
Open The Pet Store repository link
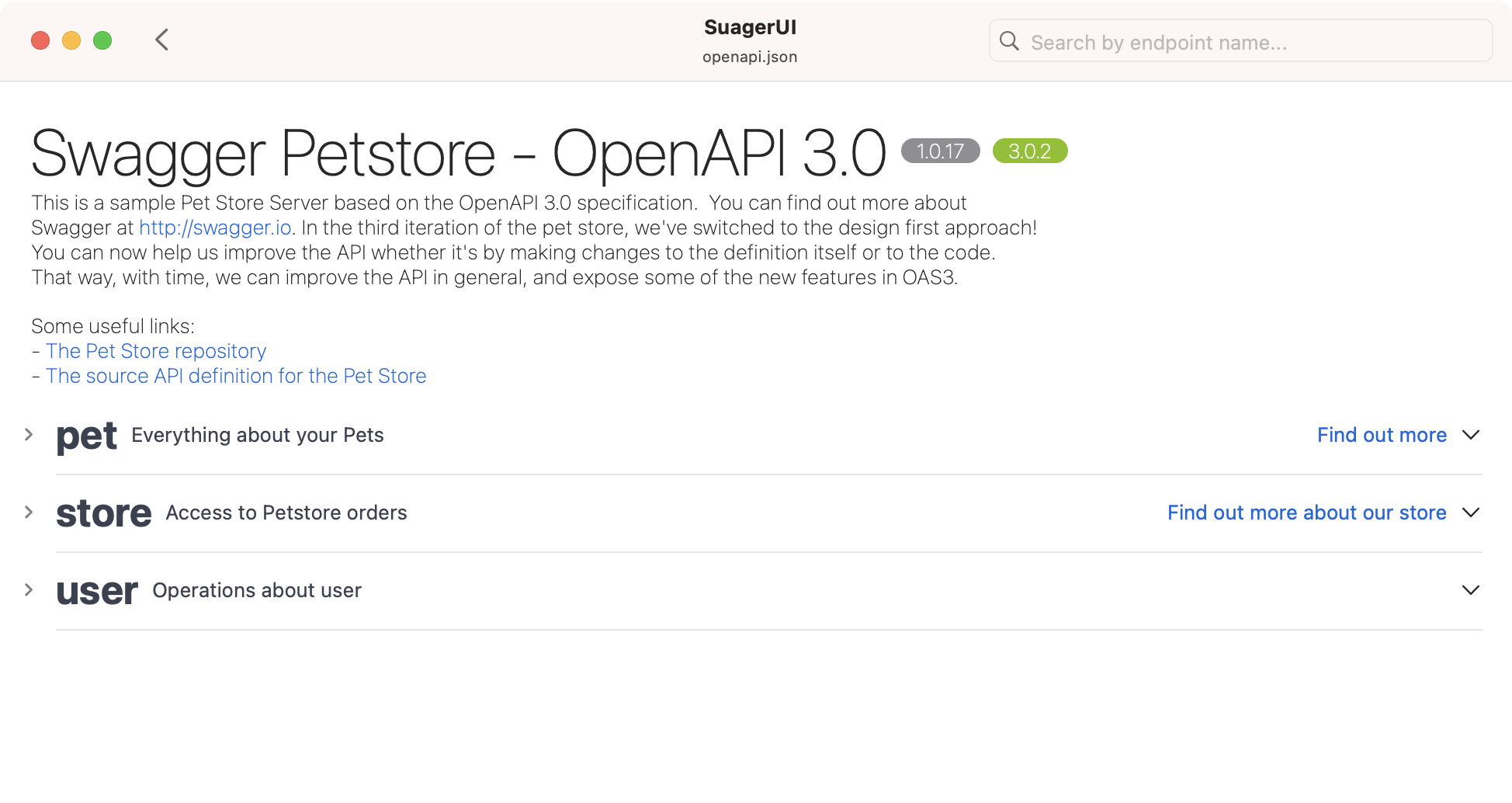pyautogui.click(x=156, y=351)
